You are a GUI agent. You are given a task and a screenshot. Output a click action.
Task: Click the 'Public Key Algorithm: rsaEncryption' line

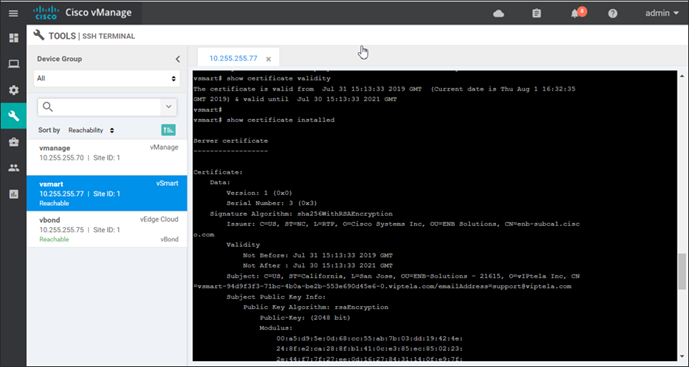pos(316,307)
